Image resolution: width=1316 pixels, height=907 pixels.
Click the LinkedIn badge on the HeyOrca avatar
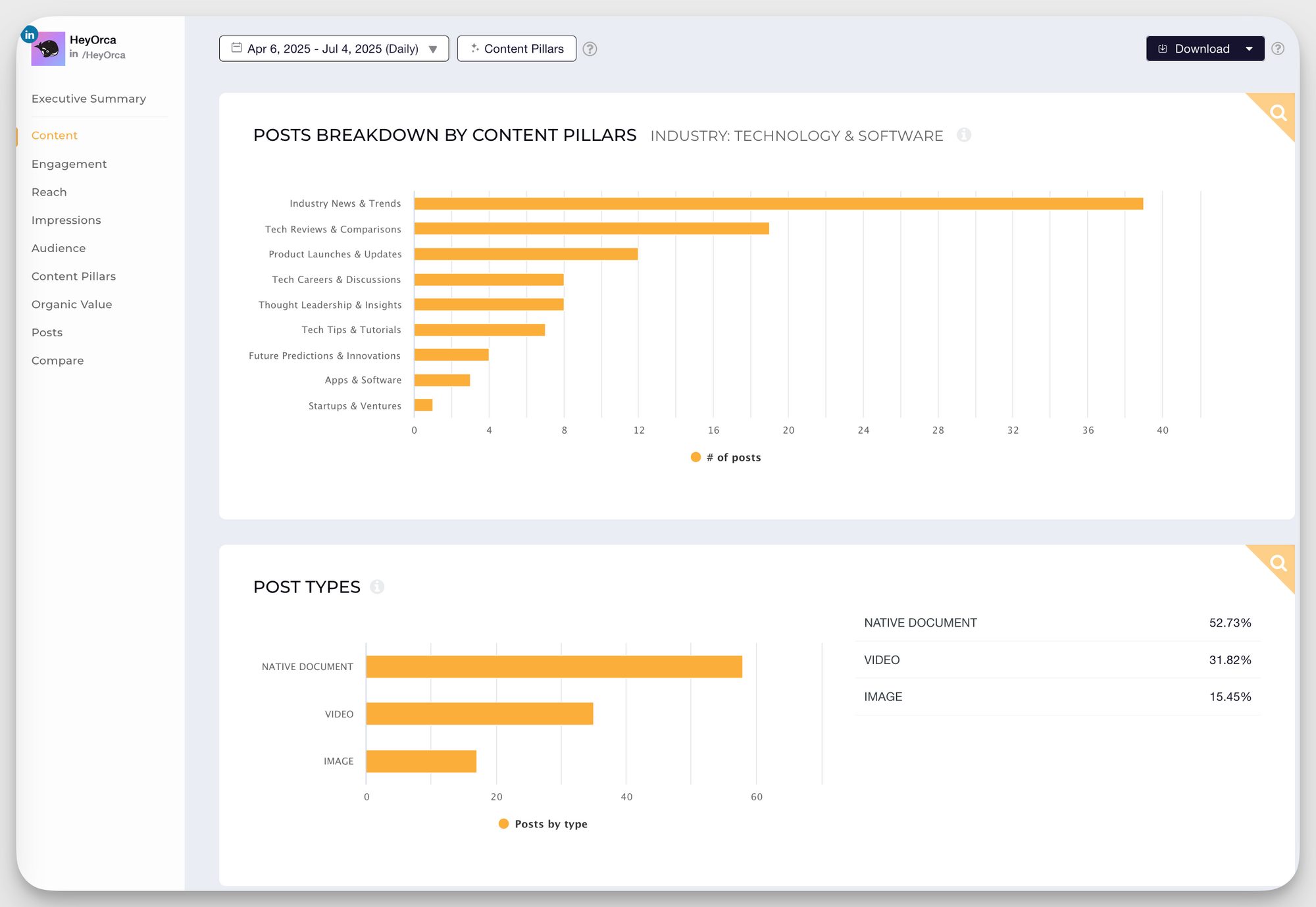coord(28,34)
